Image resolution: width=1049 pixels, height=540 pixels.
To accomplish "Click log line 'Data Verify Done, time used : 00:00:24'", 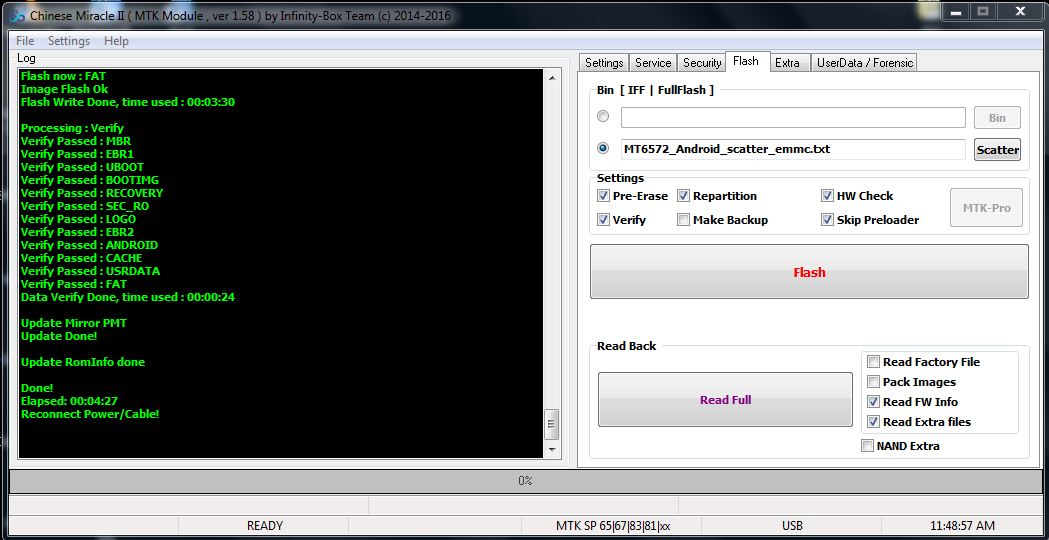I will click(128, 297).
